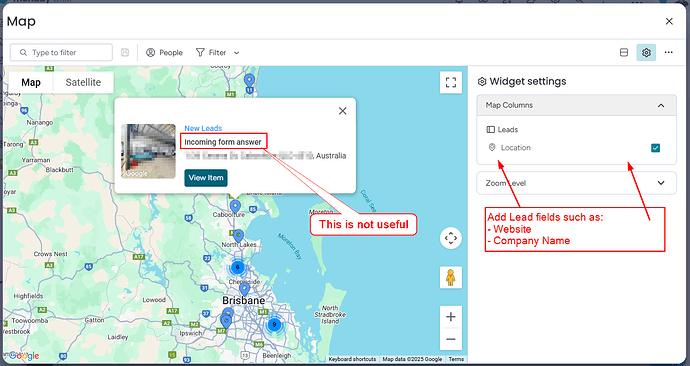This screenshot has width=690, height=366.
Task: Click the map pin near Chermside
Action: (x=244, y=289)
